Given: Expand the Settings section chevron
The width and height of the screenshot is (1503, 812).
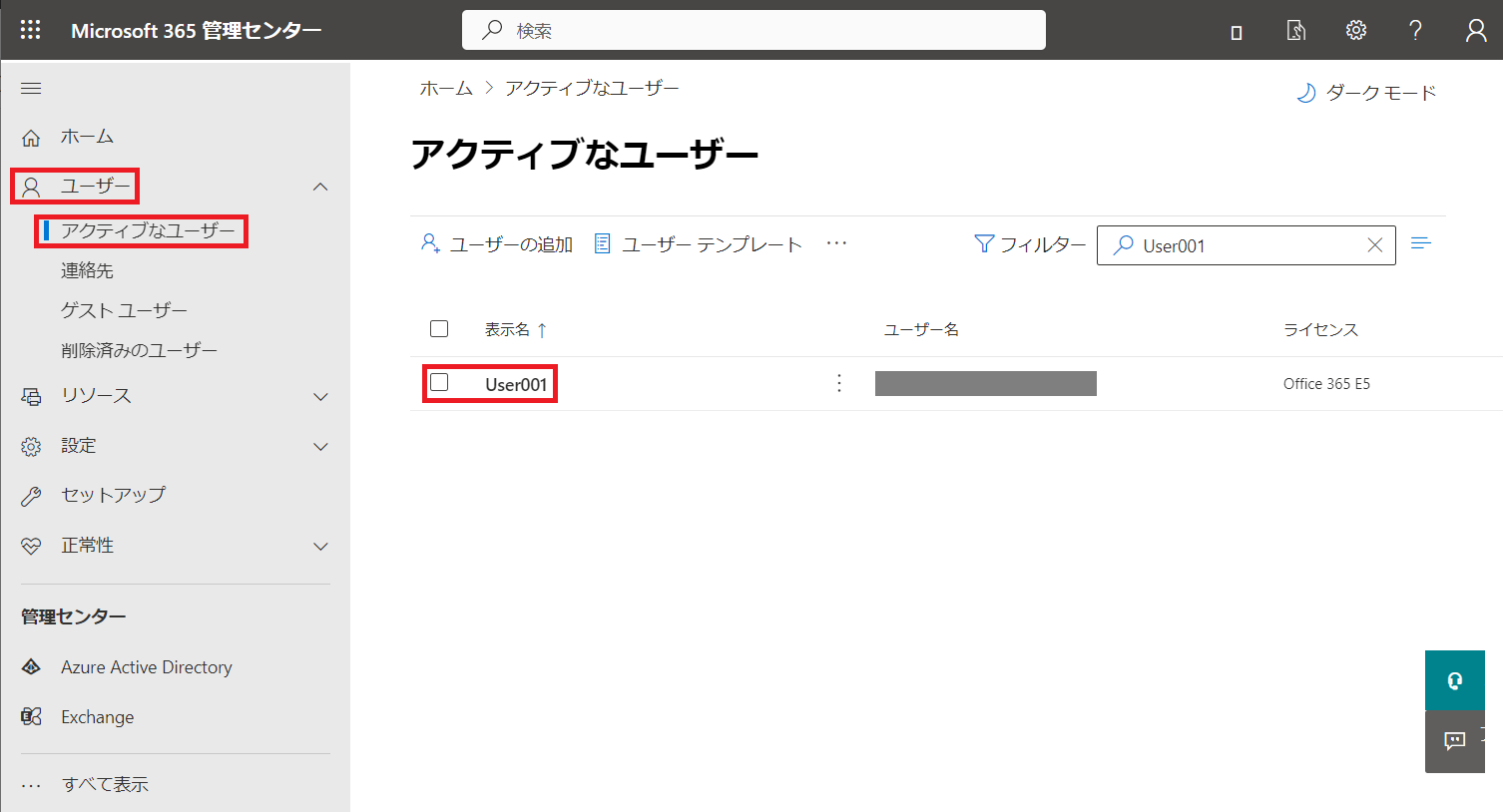Looking at the screenshot, I should (x=320, y=447).
